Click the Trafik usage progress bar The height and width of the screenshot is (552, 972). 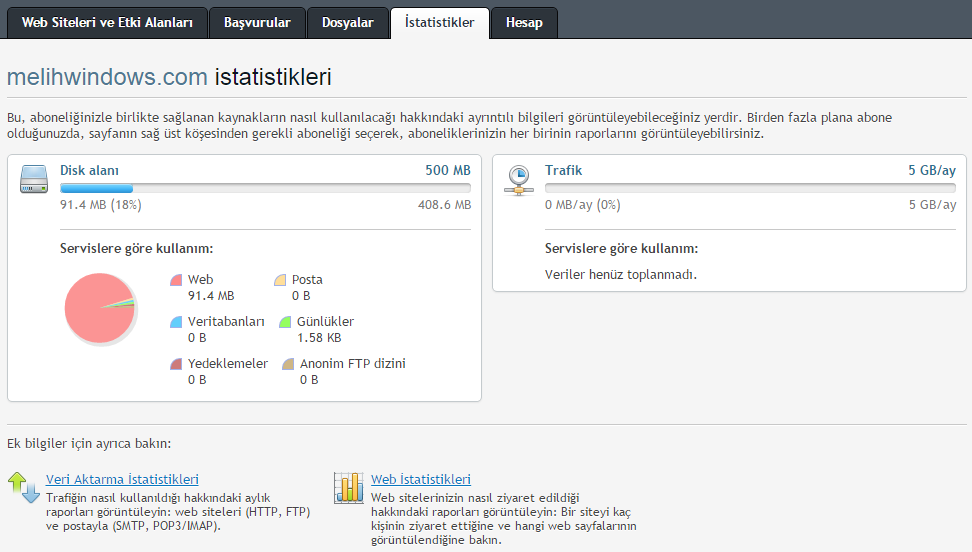tap(750, 188)
